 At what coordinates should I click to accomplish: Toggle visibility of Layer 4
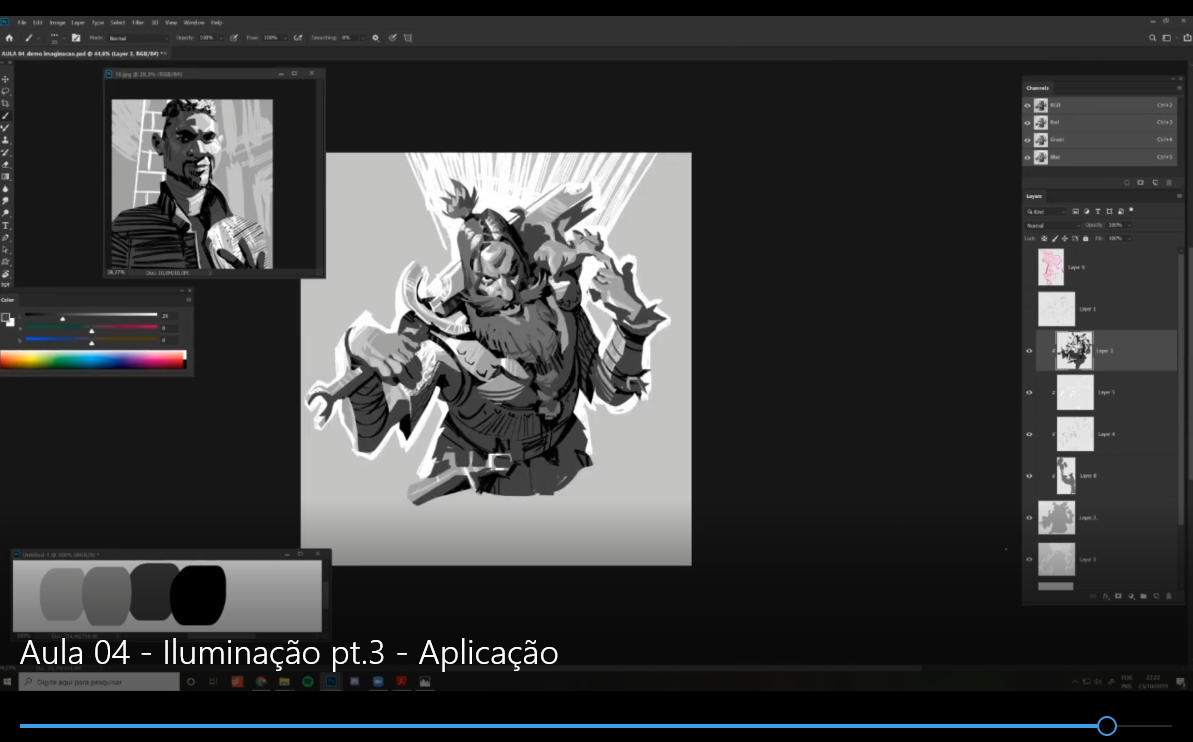pyautogui.click(x=1029, y=434)
